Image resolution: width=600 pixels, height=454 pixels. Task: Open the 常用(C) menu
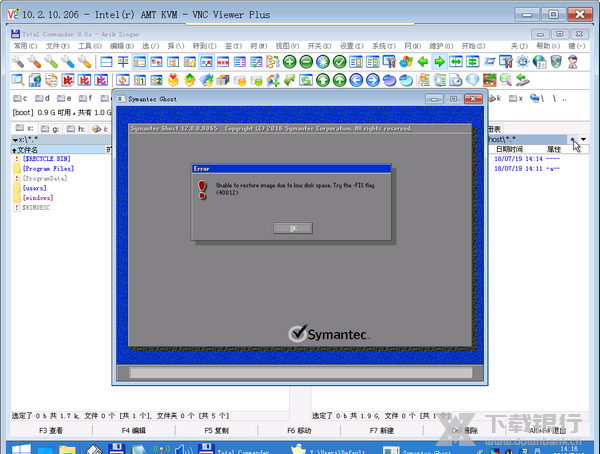click(26, 46)
